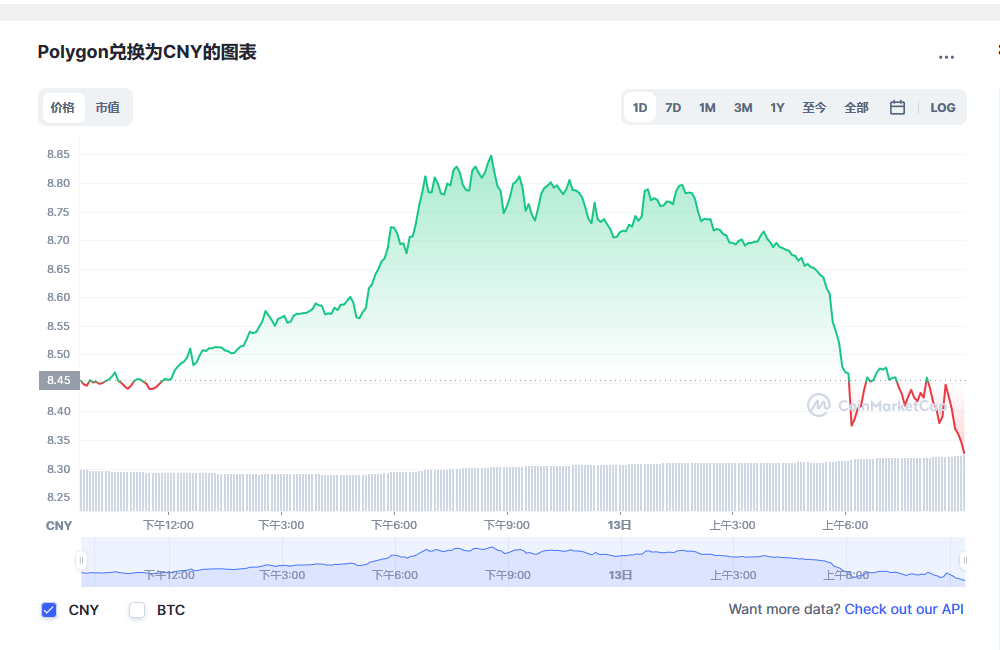
Task: Switch to the 价格 price tab
Action: (x=63, y=107)
